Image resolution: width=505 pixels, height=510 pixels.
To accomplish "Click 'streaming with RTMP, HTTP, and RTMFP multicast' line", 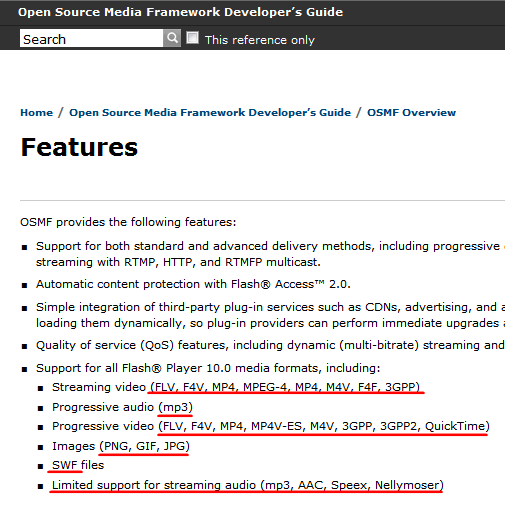I will coord(178,262).
